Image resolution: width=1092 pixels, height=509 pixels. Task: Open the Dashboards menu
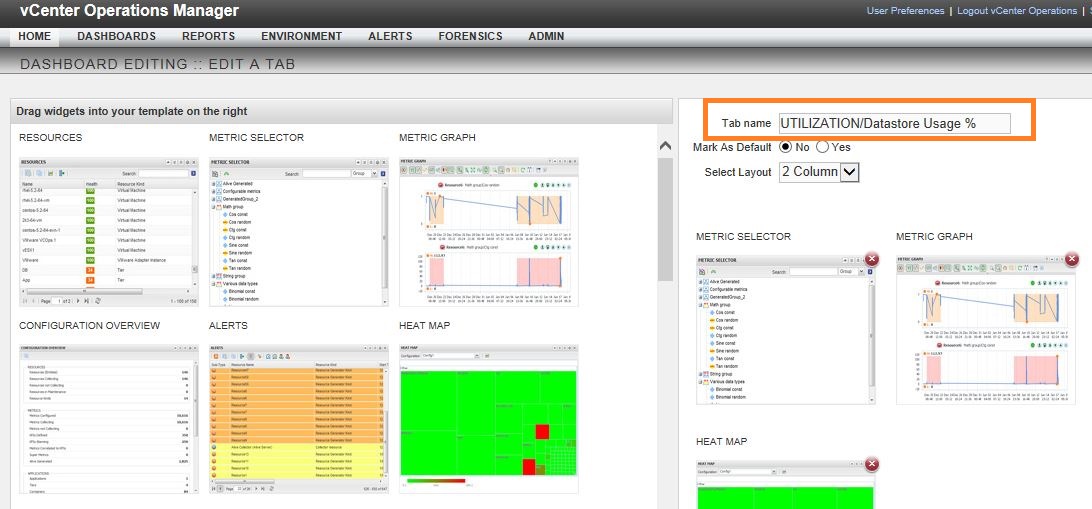coord(116,36)
